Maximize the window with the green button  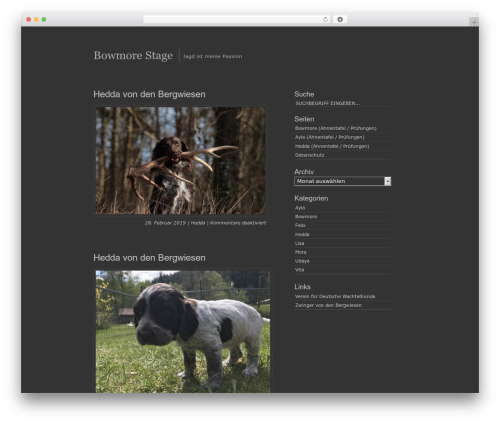pos(44,20)
